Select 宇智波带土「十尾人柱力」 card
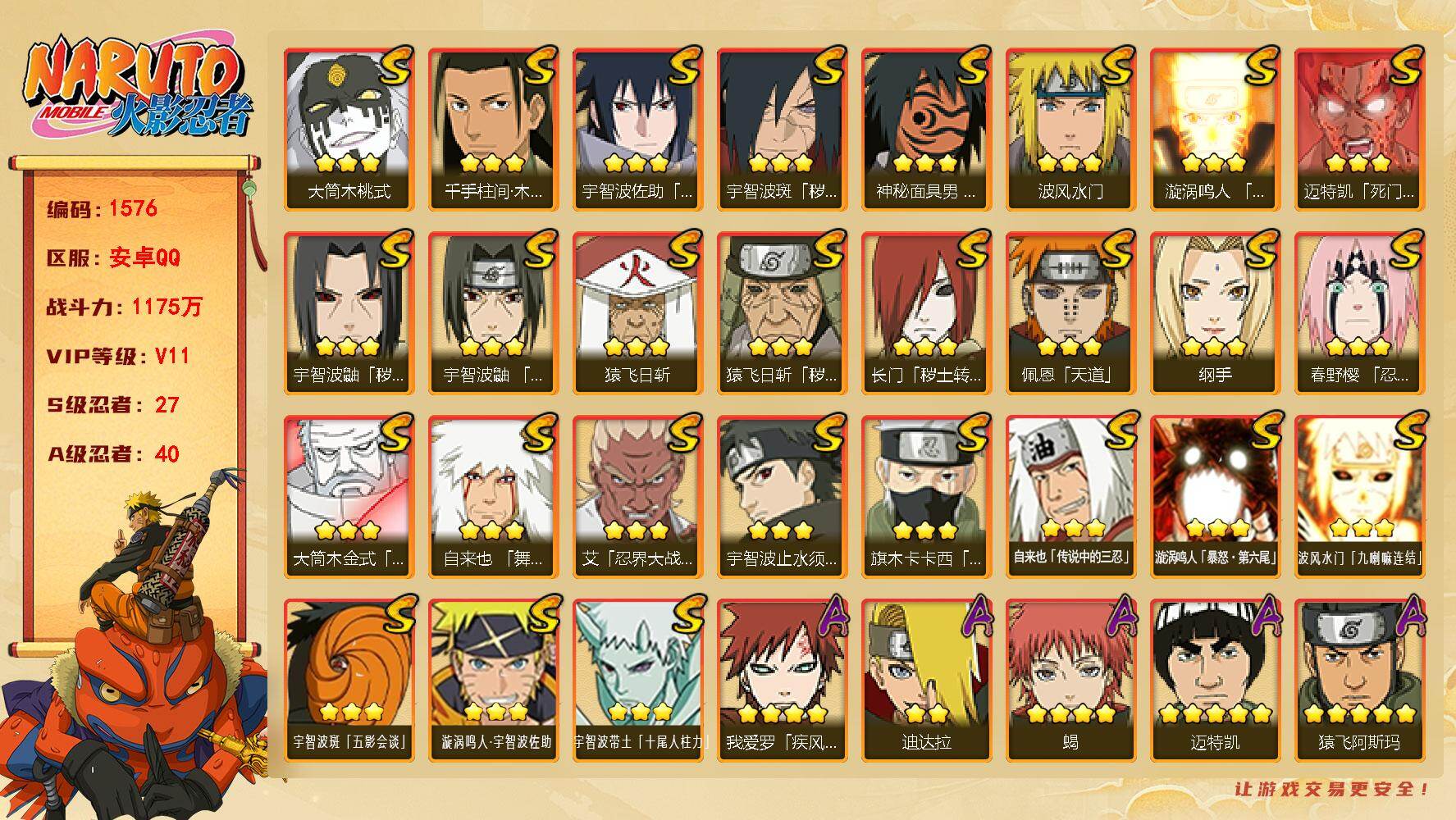This screenshot has height=820, width=1456. (637, 680)
